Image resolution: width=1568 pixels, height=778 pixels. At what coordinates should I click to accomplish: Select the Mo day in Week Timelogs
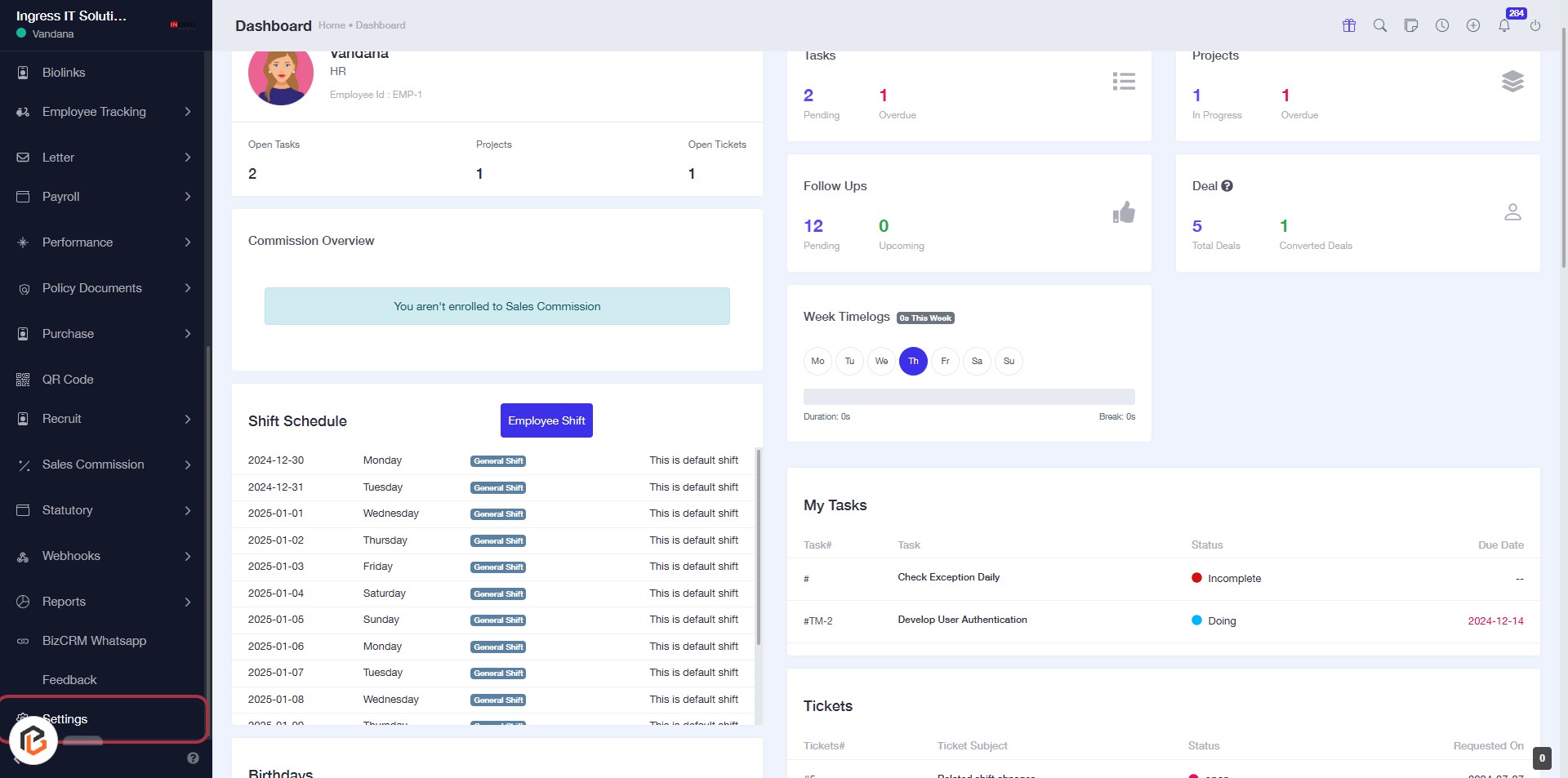click(817, 361)
